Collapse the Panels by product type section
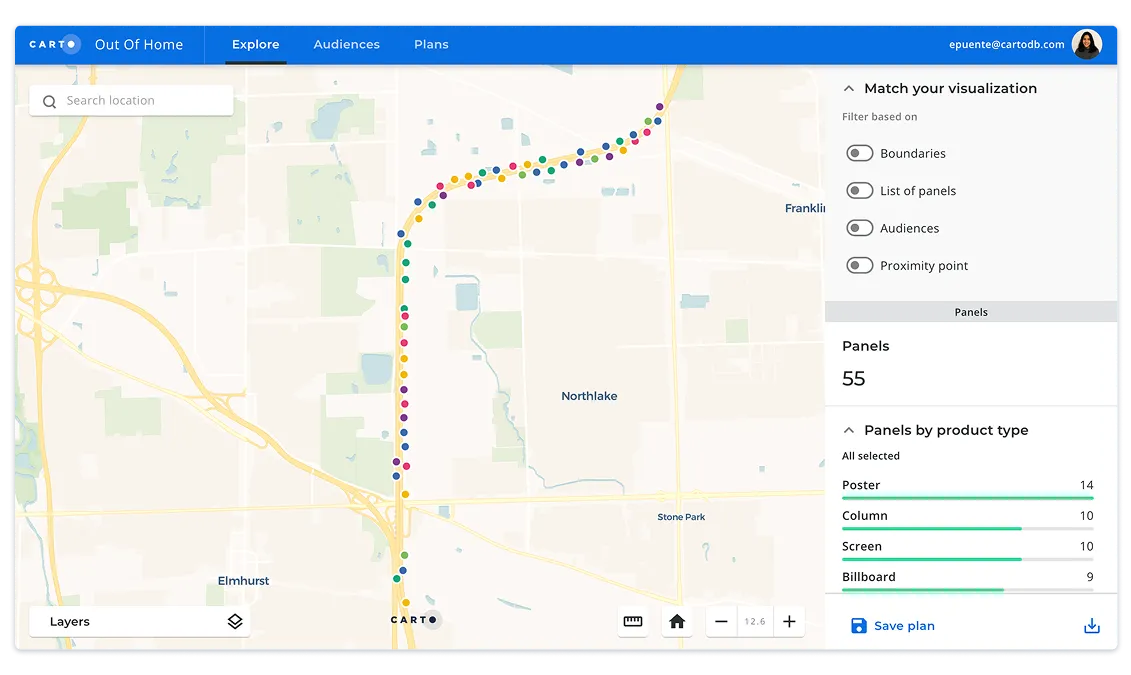 point(849,430)
